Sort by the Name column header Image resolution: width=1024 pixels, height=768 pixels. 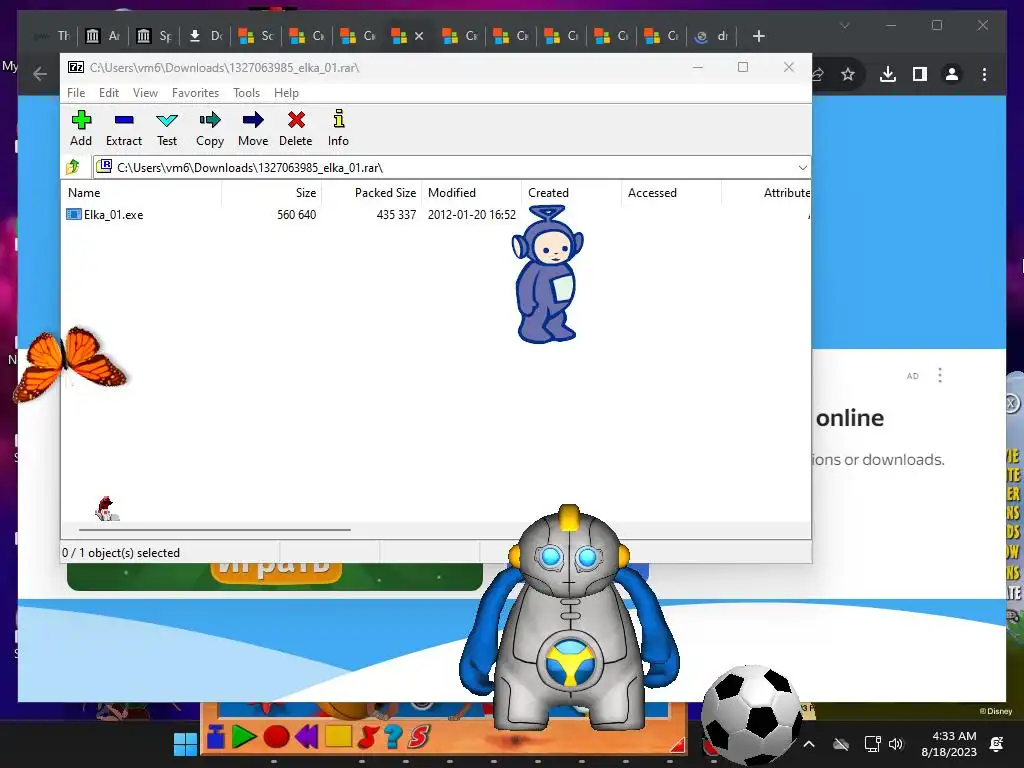[142, 193]
